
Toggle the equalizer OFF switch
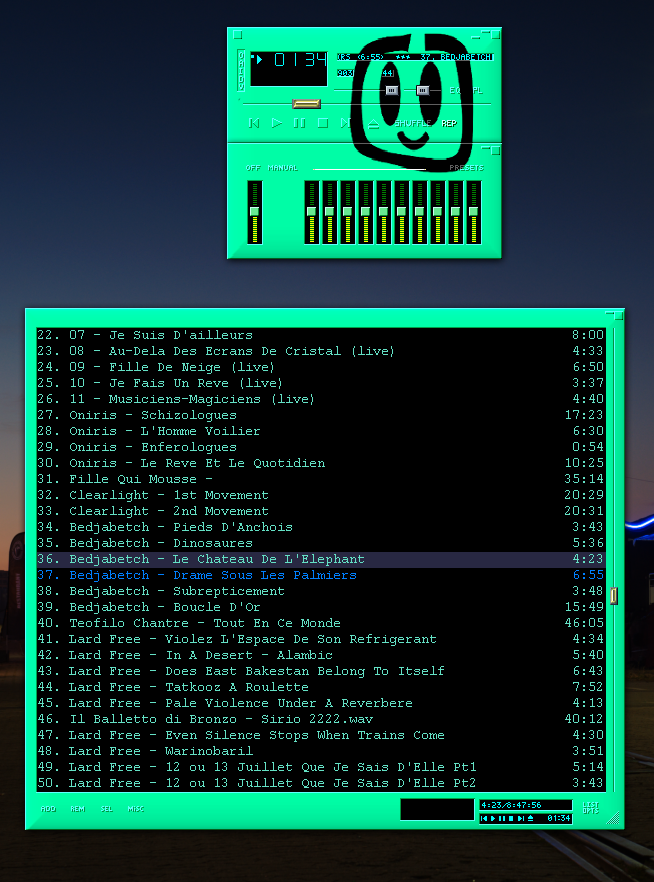253,168
